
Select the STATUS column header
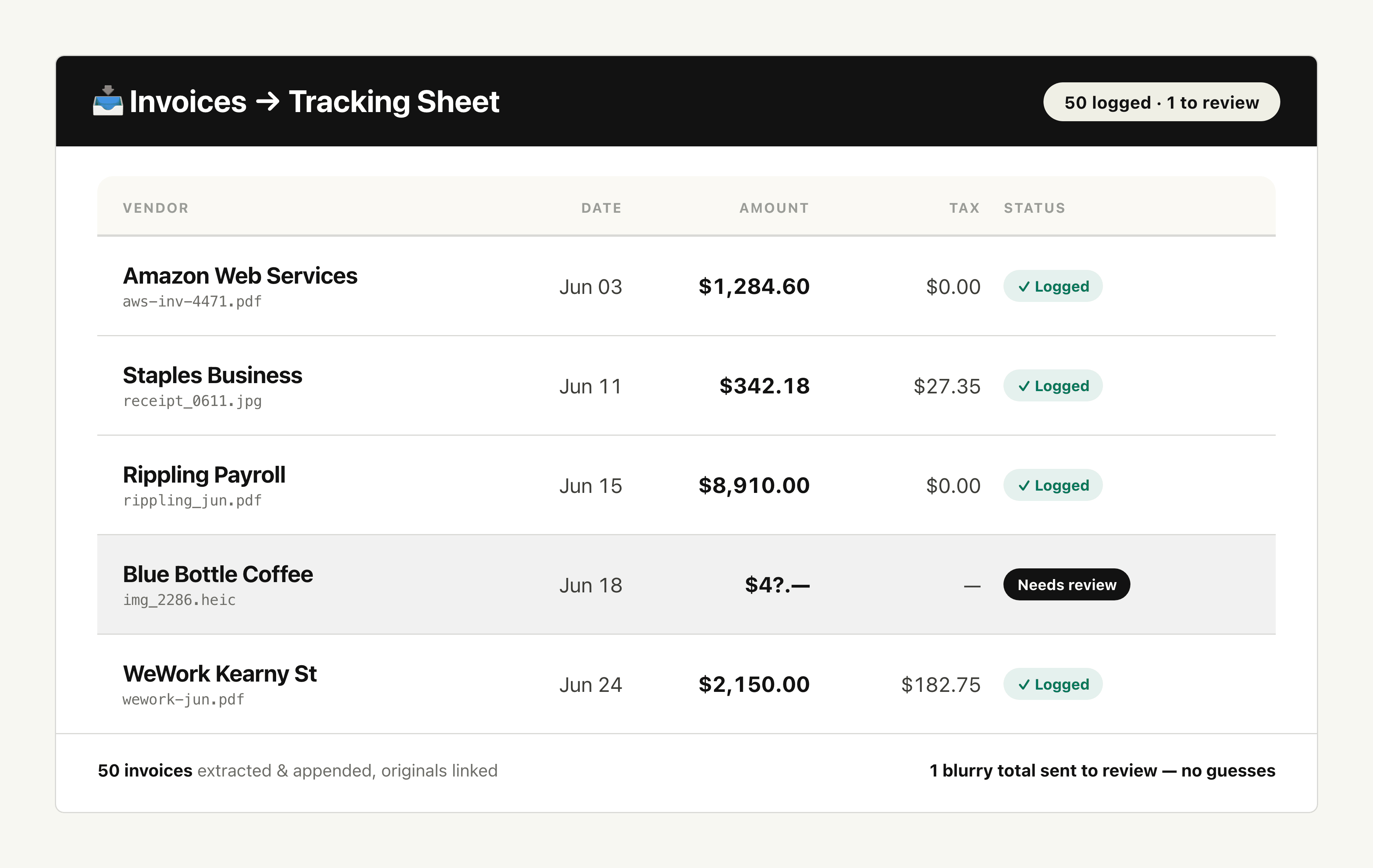point(1034,208)
